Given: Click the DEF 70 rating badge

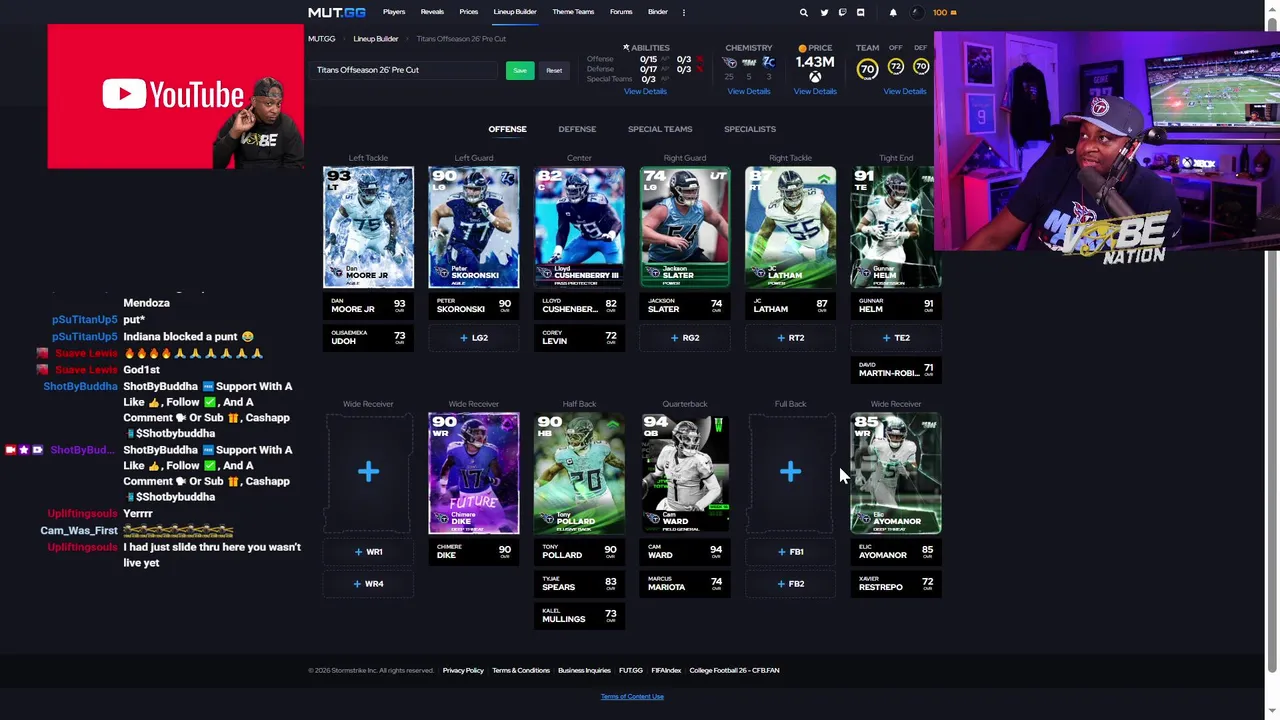Looking at the screenshot, I should click(x=921, y=67).
